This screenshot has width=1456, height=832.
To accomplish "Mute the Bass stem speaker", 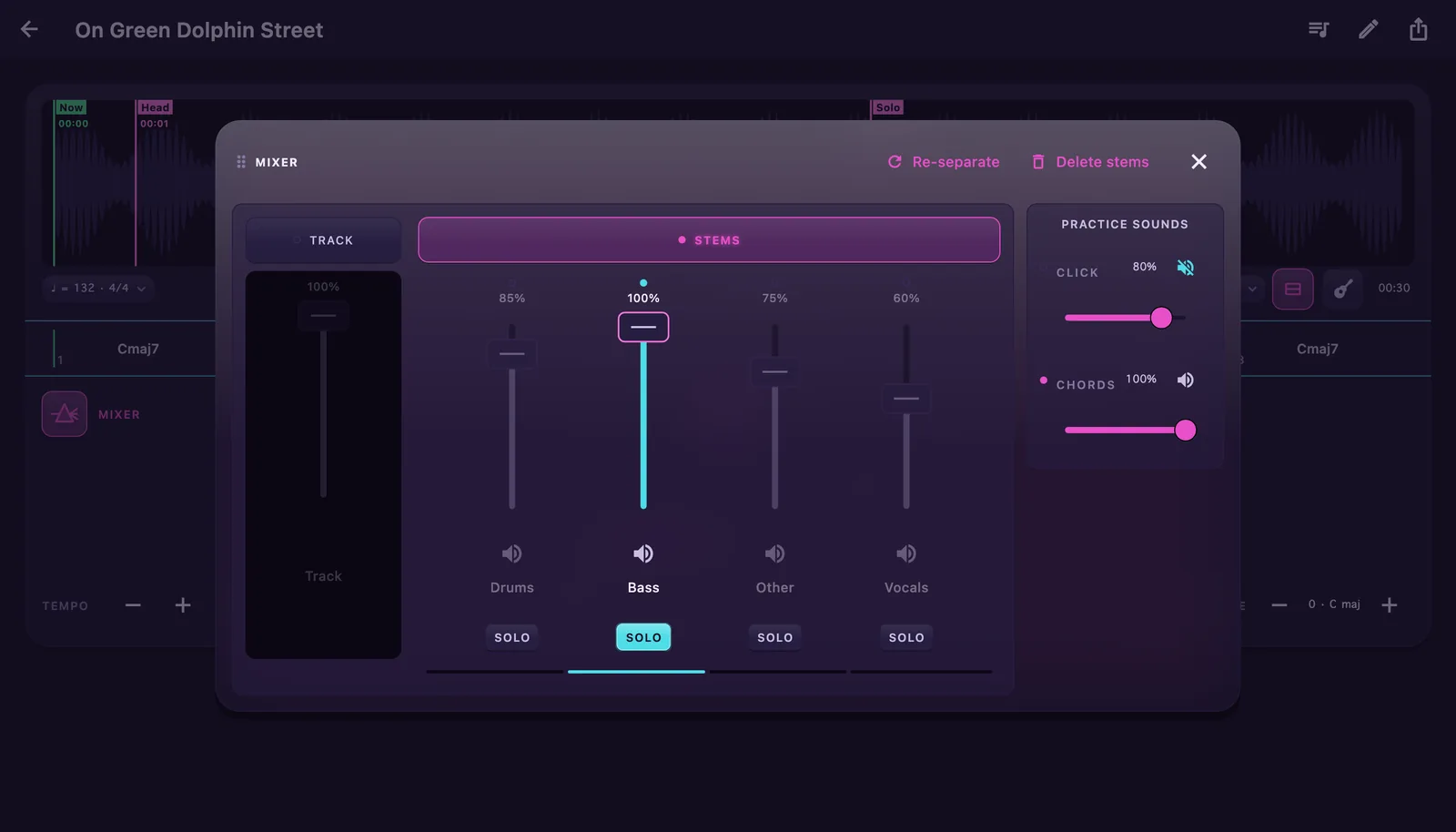I will (643, 553).
